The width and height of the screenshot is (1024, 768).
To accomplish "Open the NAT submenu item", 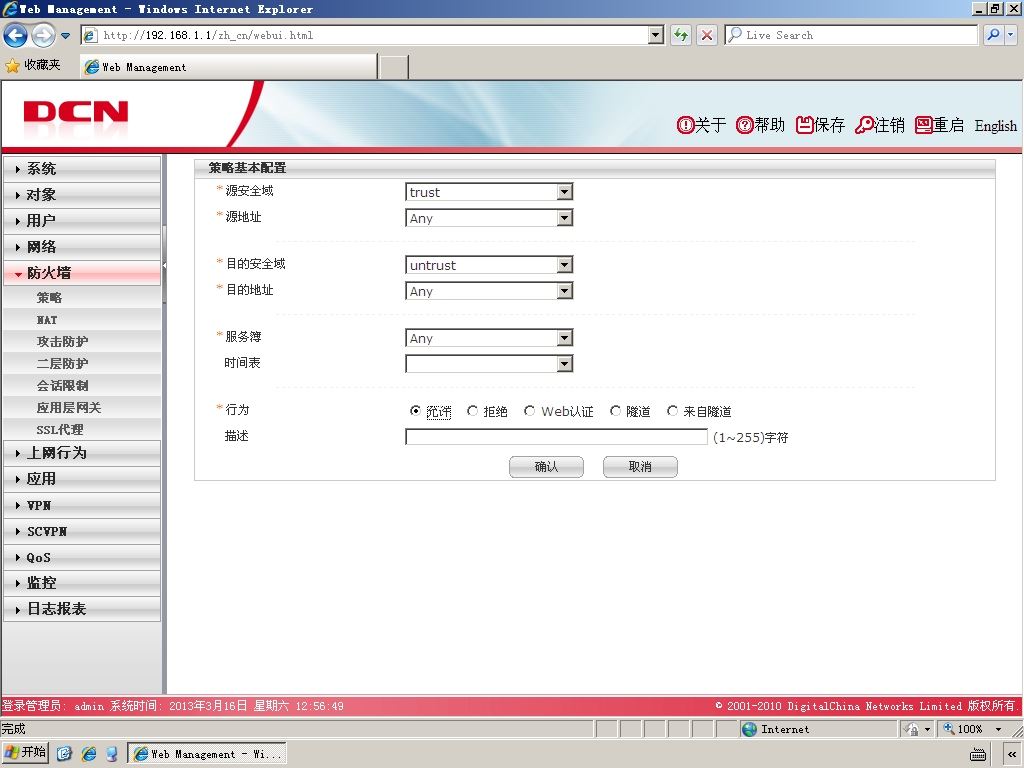I will click(47, 320).
